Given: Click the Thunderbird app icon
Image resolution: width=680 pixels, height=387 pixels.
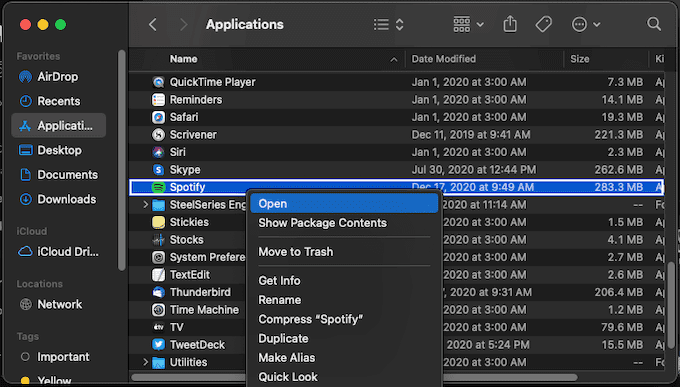Looking at the screenshot, I should tap(158, 292).
